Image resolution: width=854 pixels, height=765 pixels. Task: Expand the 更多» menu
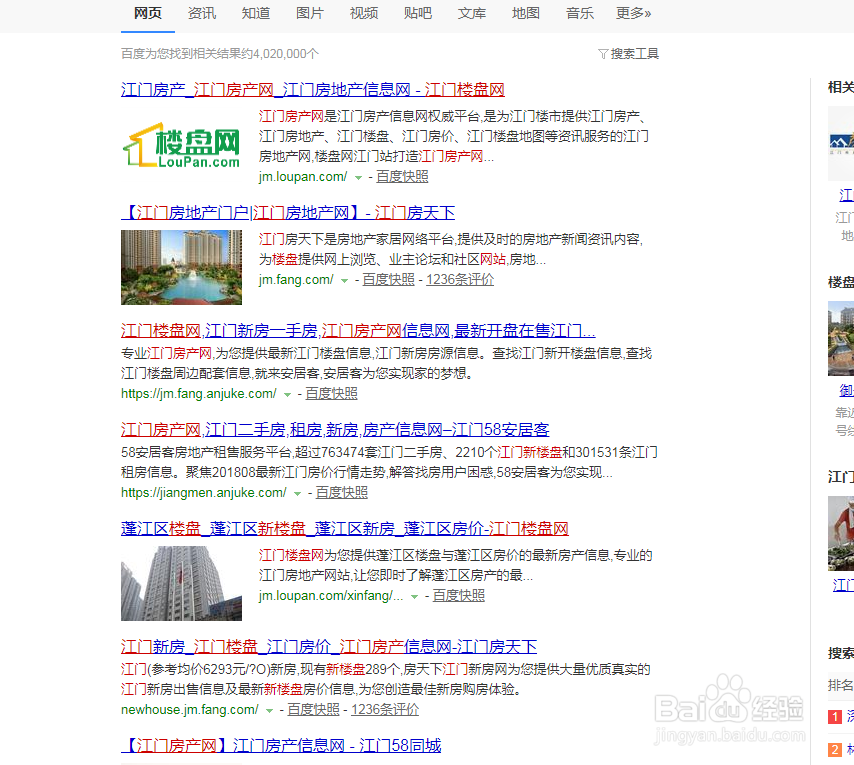coord(633,13)
